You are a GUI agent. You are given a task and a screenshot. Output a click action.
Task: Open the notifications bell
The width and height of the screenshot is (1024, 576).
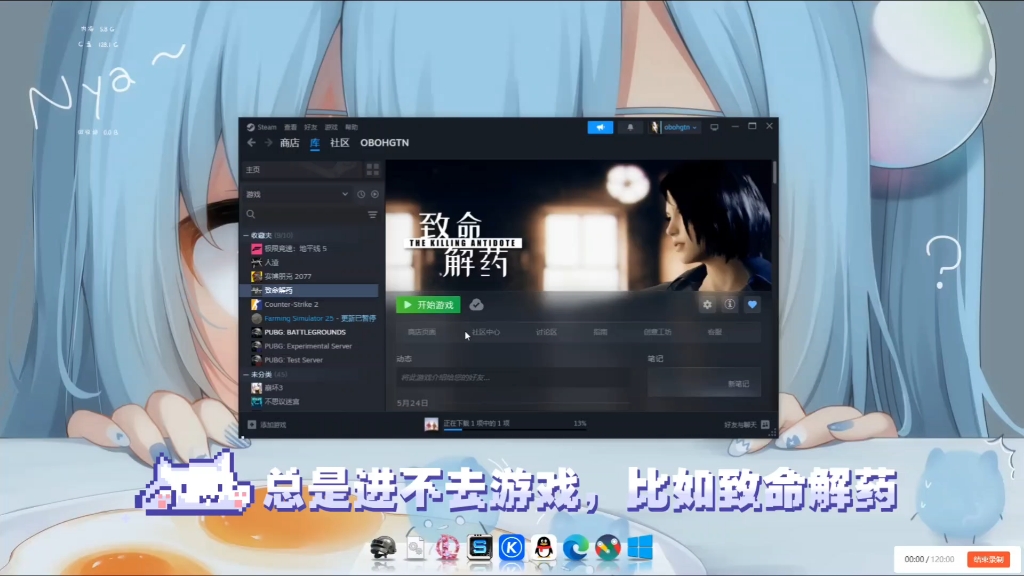[x=630, y=127]
